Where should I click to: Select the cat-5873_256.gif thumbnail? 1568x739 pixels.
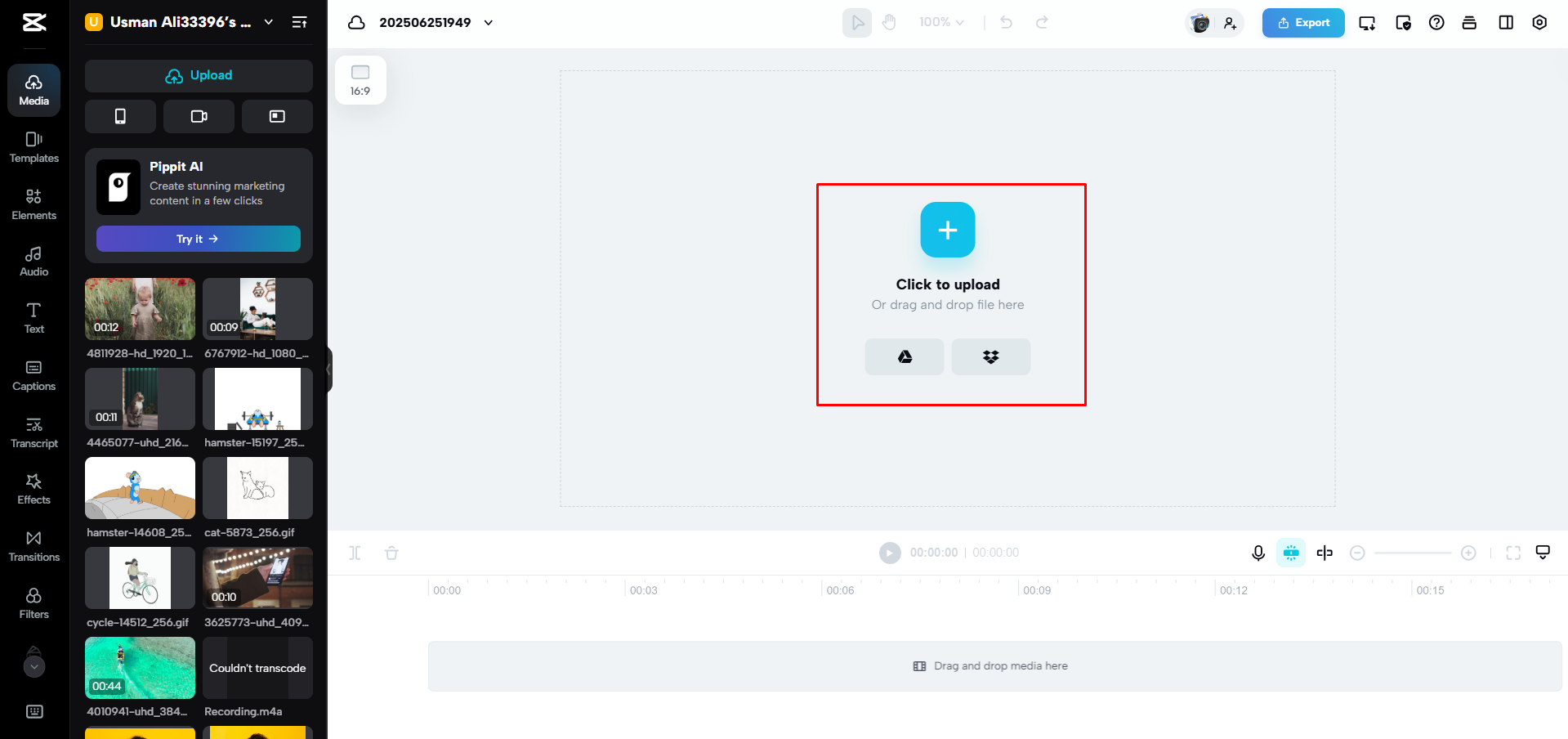click(x=257, y=488)
